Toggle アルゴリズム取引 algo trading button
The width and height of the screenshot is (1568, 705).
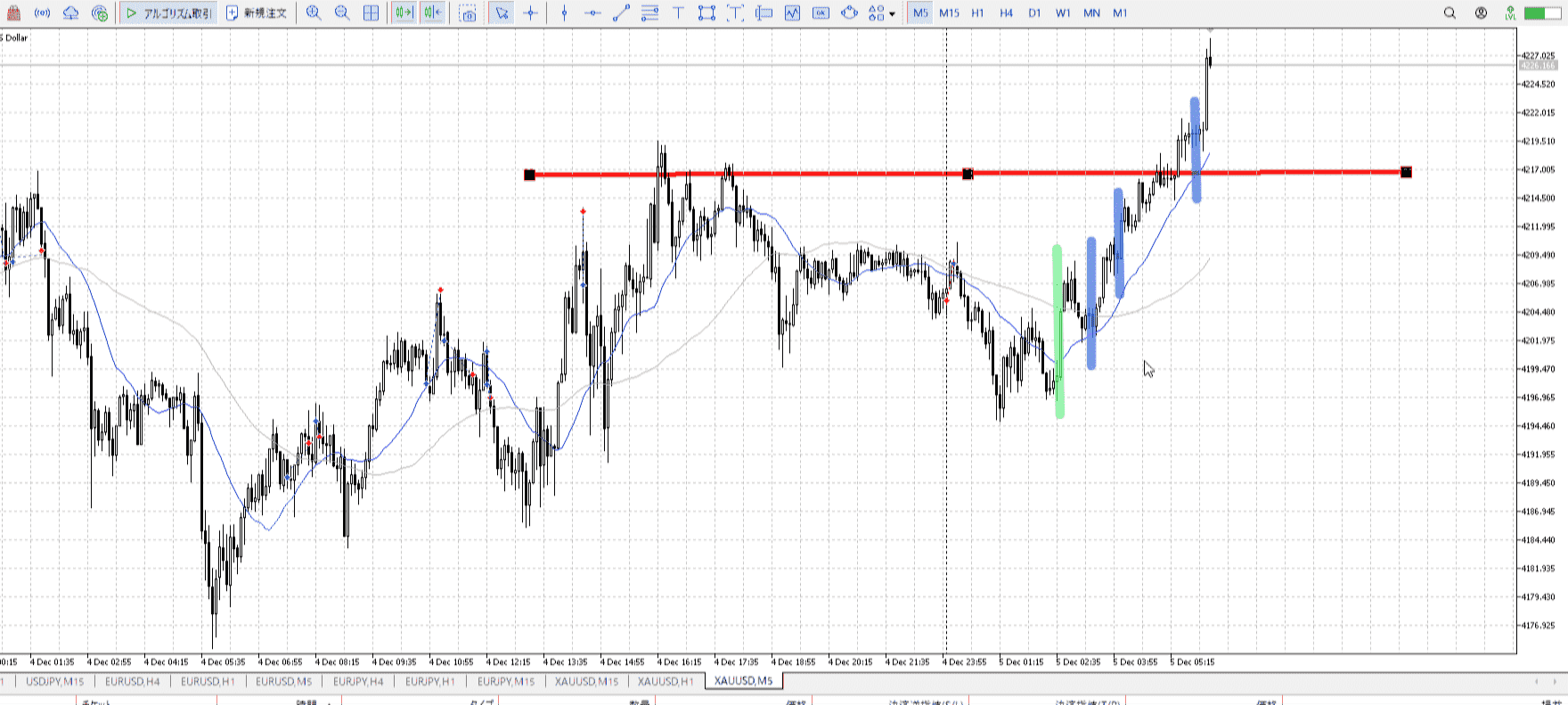point(169,13)
